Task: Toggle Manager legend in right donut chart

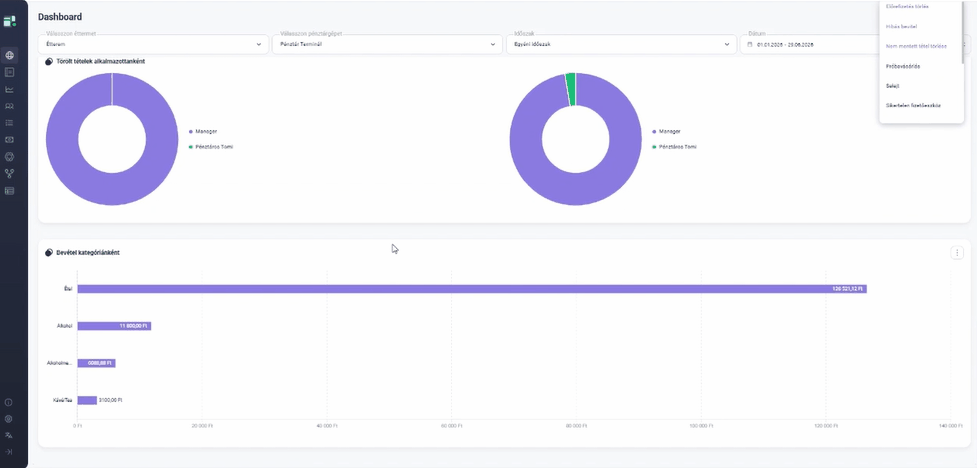Action: 666,131
